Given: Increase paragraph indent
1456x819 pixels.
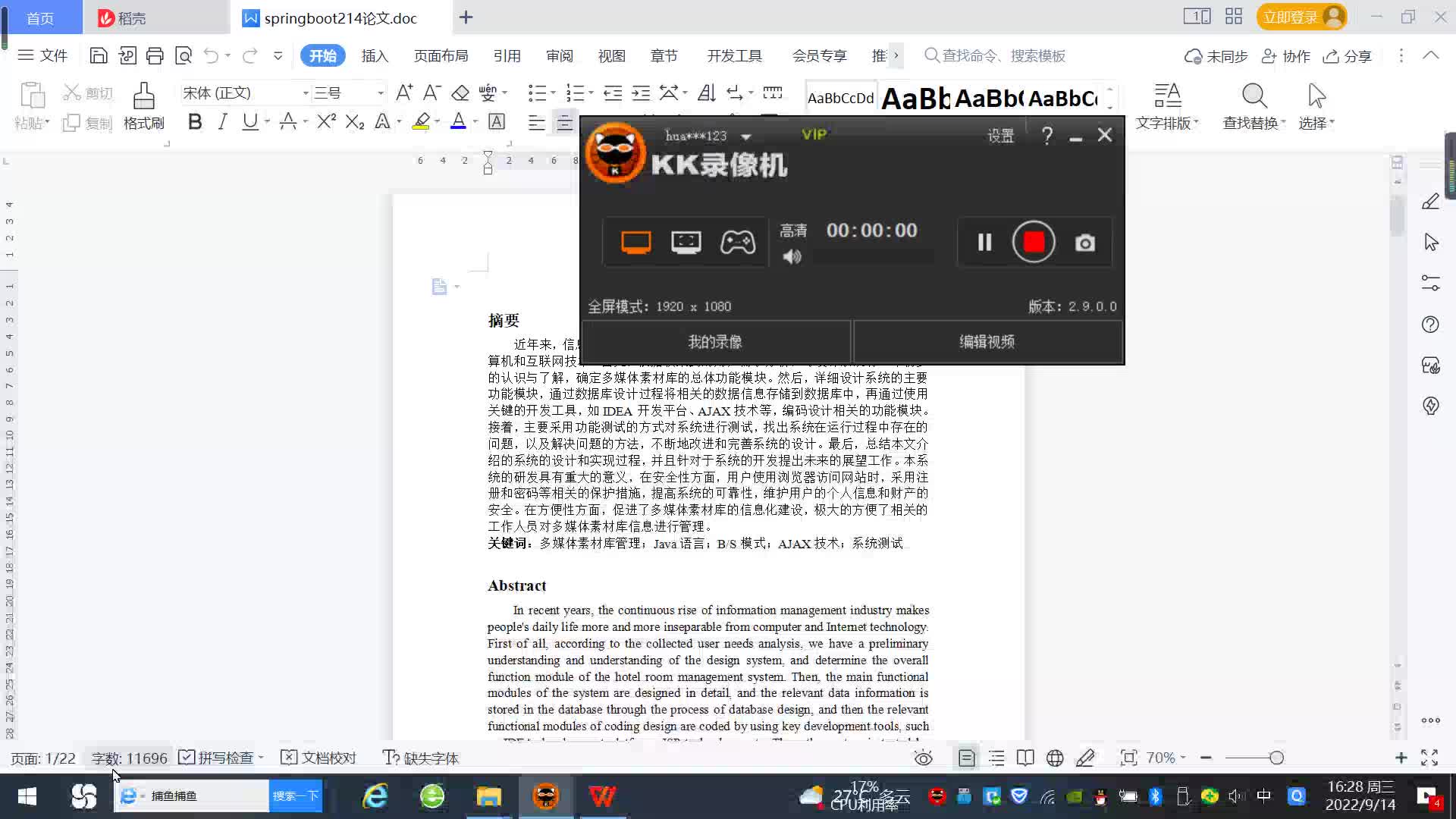Looking at the screenshot, I should coord(641,93).
